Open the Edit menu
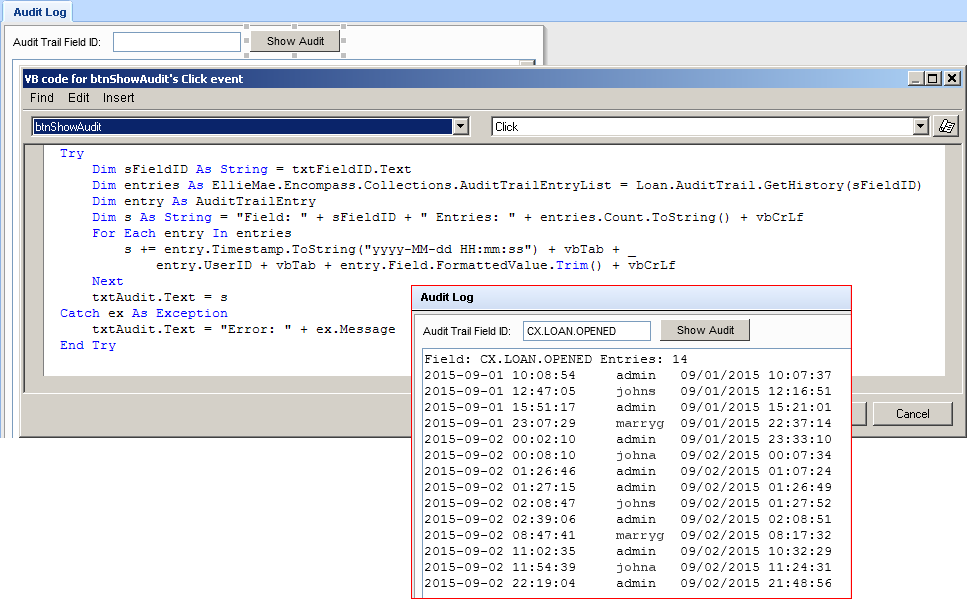 [x=78, y=97]
